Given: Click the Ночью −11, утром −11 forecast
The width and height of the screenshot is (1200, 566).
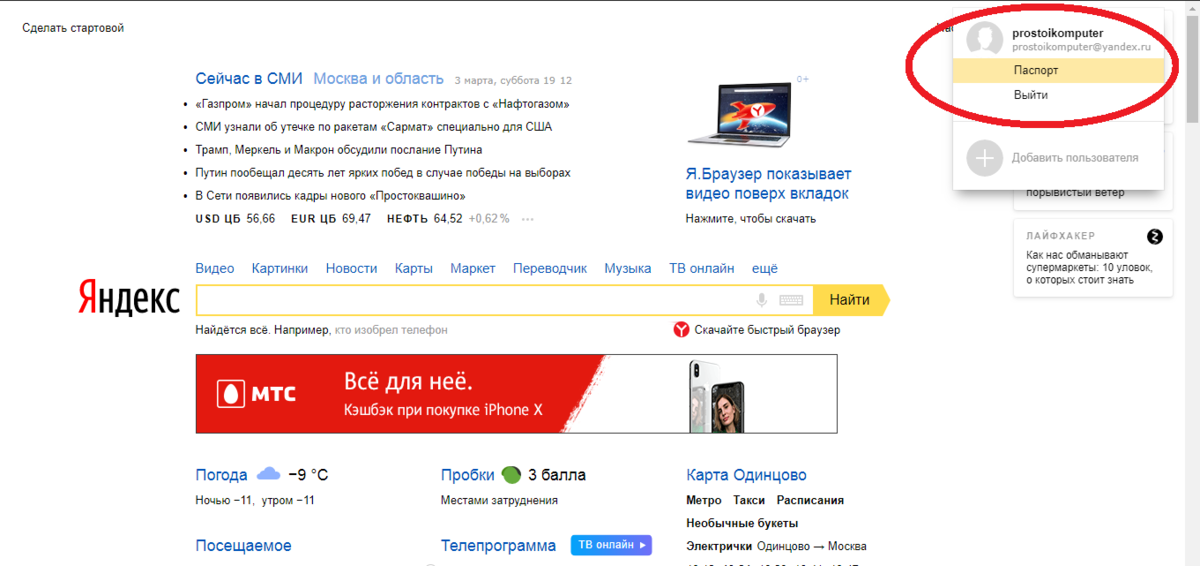Looking at the screenshot, I should [255, 500].
